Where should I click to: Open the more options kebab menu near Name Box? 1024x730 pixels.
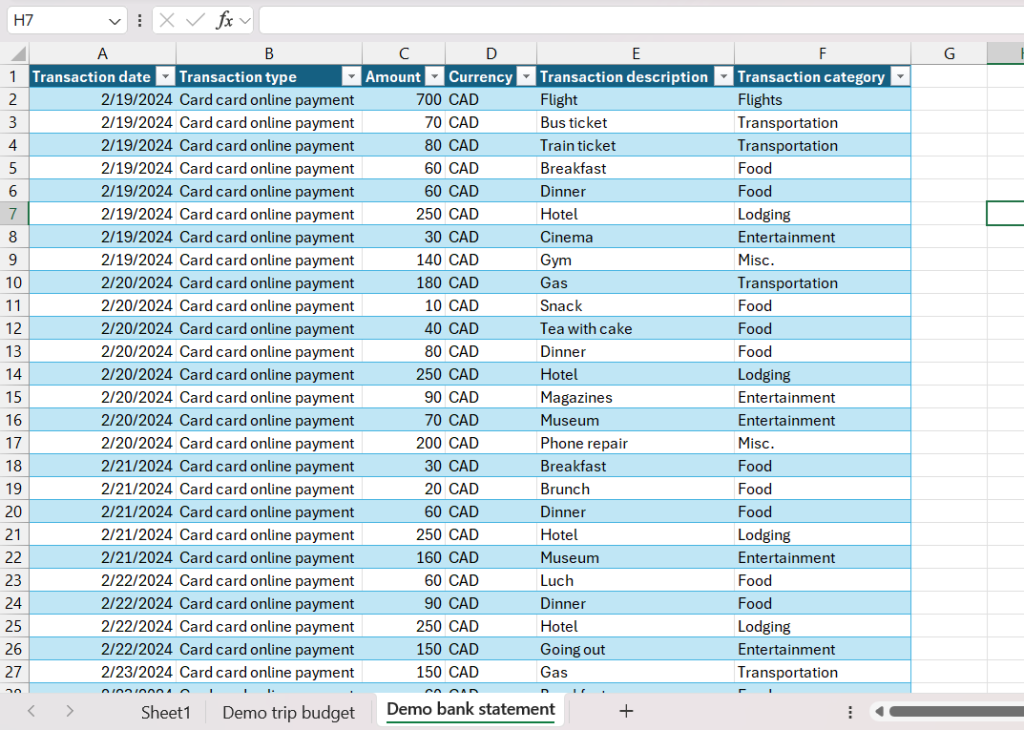[x=139, y=19]
